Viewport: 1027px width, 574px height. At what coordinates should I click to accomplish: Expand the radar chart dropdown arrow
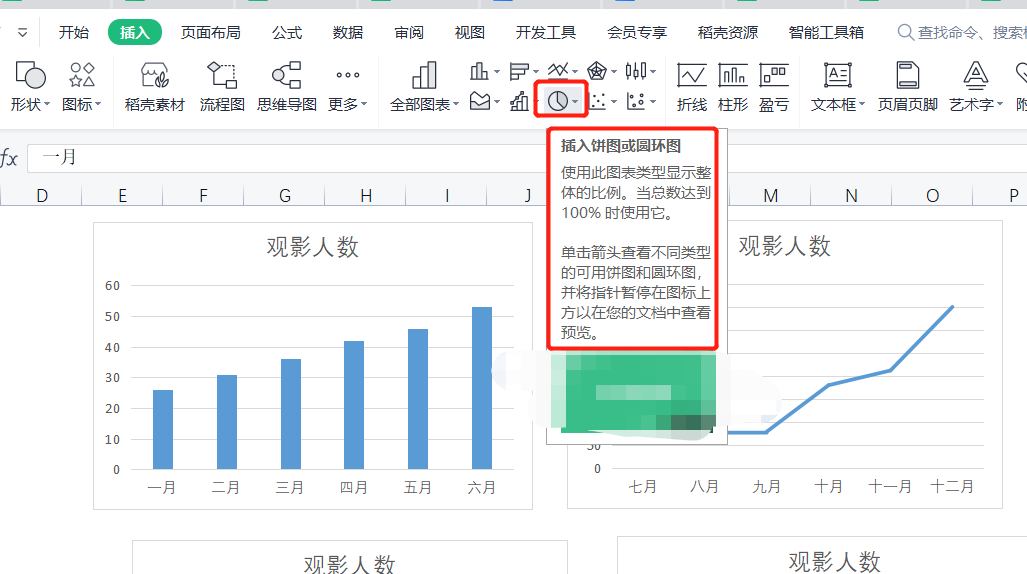tap(614, 71)
